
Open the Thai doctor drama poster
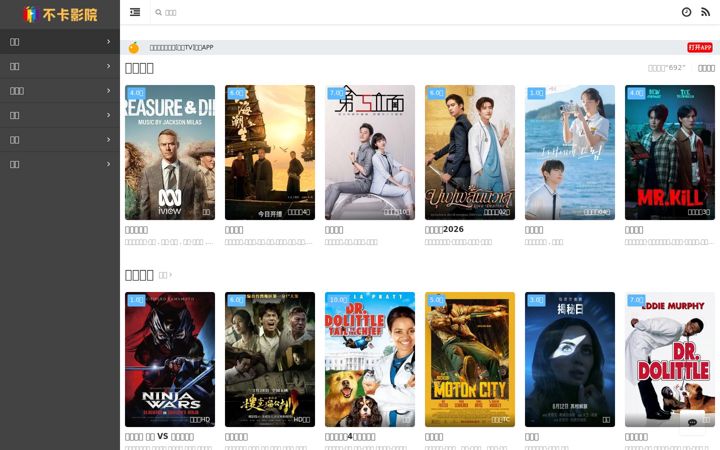pyautogui.click(x=470, y=152)
